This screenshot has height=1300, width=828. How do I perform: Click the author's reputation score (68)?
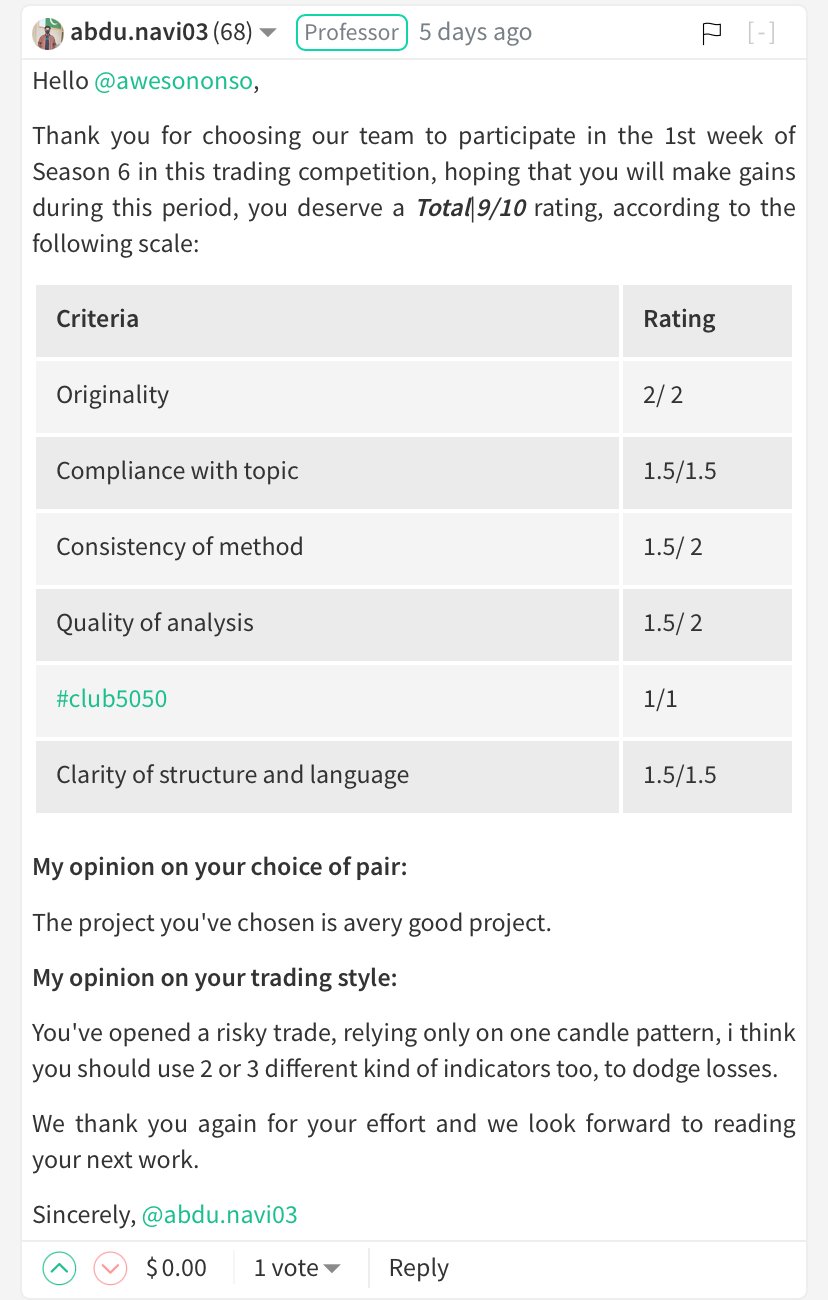click(232, 33)
